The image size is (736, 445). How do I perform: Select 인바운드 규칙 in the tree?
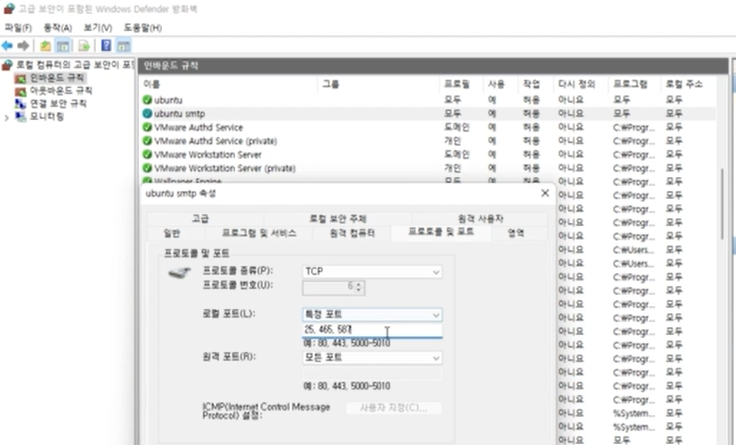tap(57, 77)
